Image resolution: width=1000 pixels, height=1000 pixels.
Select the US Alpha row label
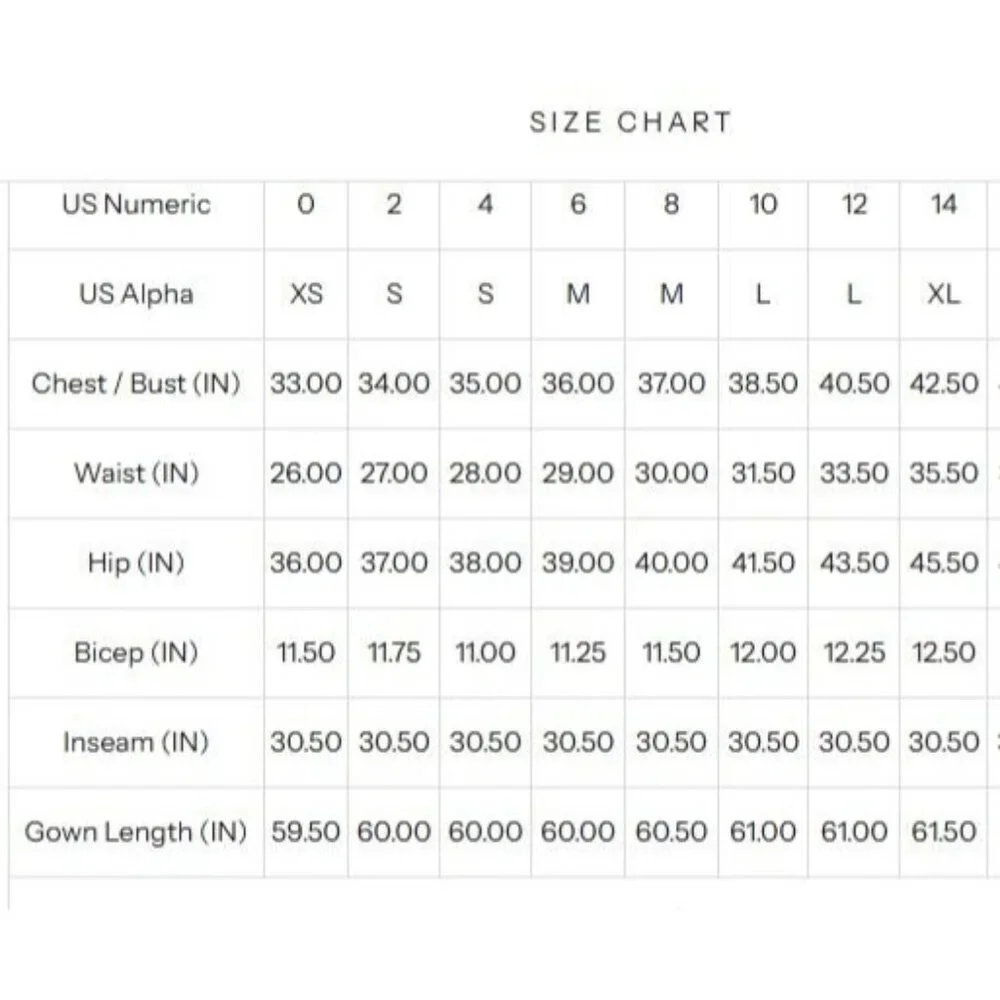[136, 294]
